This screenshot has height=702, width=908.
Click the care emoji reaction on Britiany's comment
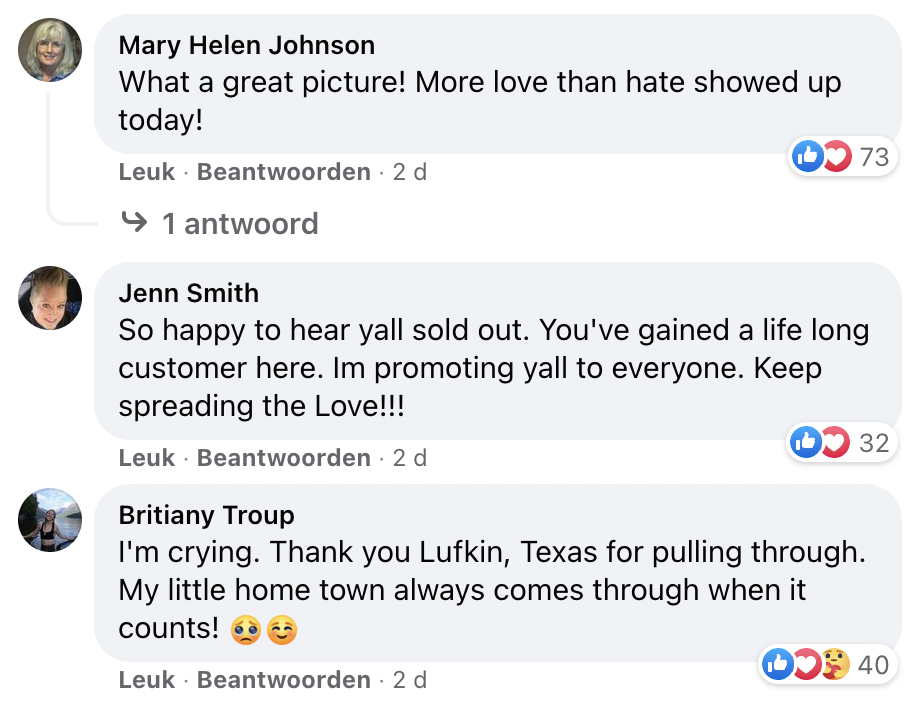coord(836,664)
